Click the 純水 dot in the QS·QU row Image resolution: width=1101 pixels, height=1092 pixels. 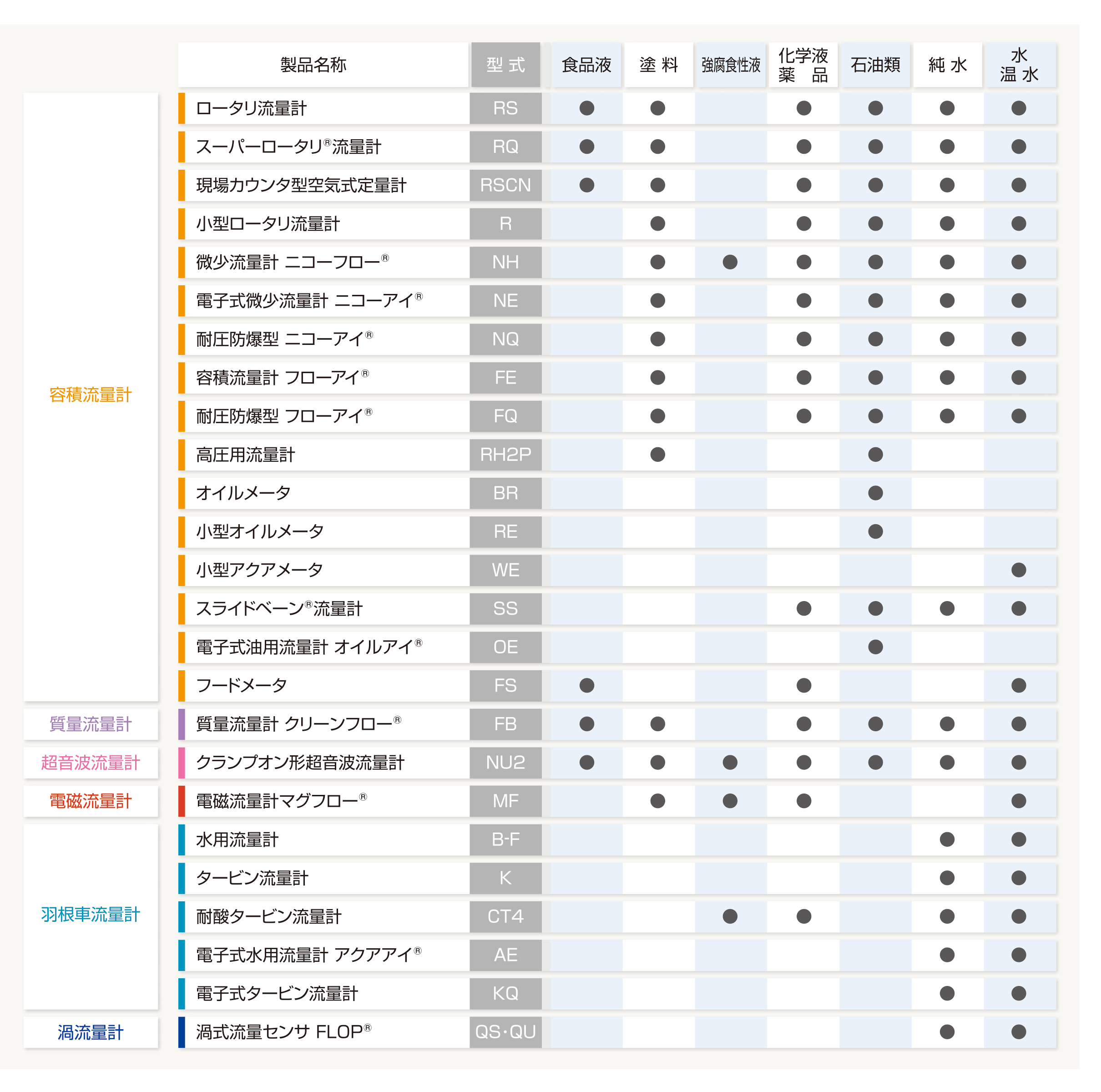[947, 1031]
